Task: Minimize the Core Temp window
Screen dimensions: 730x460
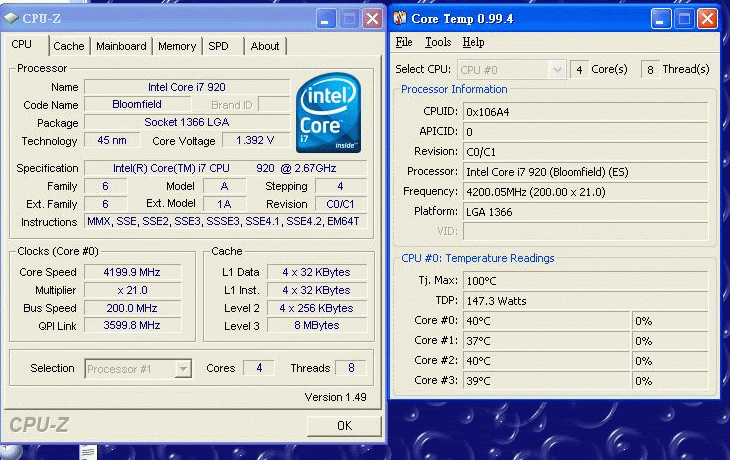Action: tap(661, 19)
